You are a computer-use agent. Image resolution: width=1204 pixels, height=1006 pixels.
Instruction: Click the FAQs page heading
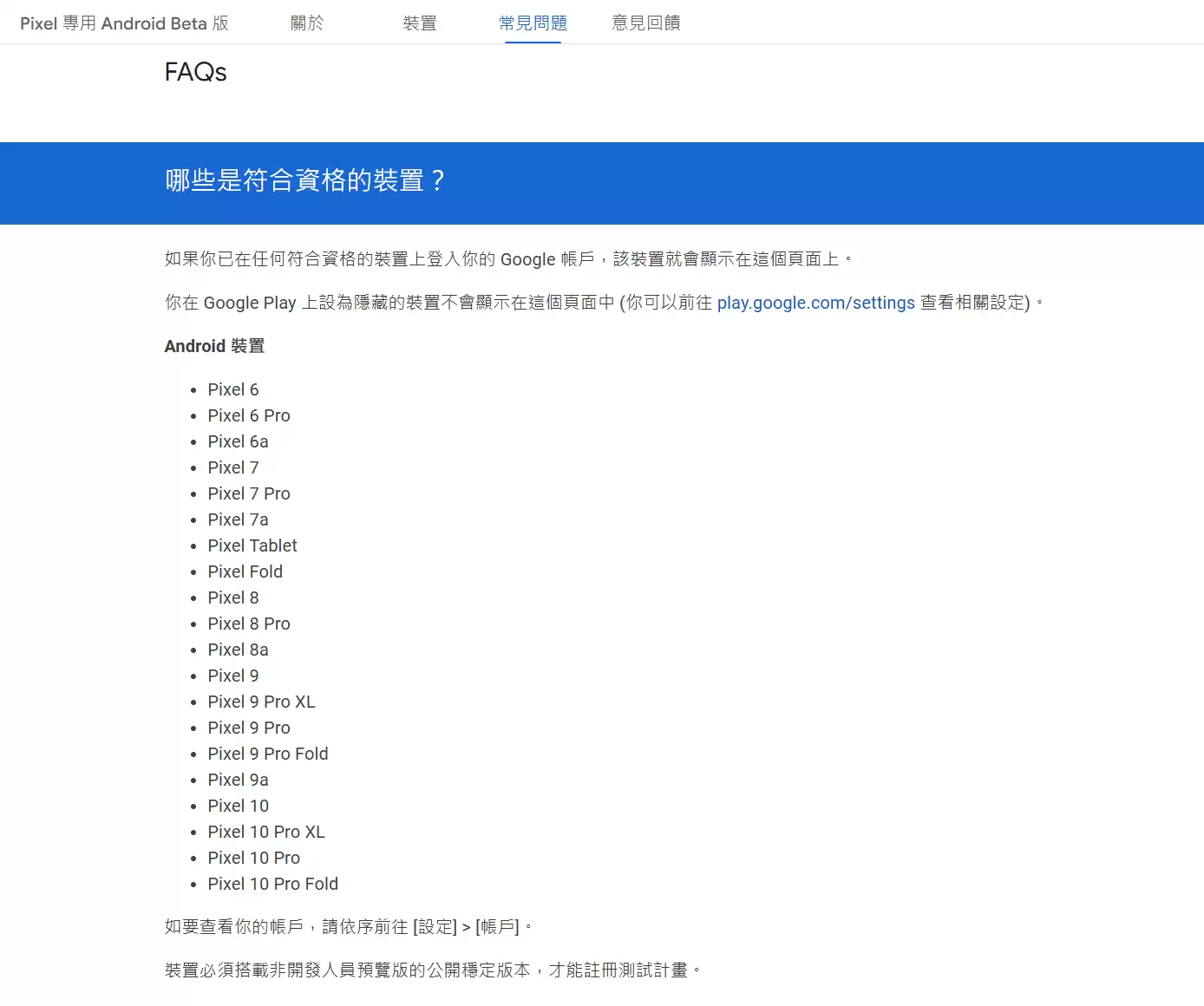194,73
